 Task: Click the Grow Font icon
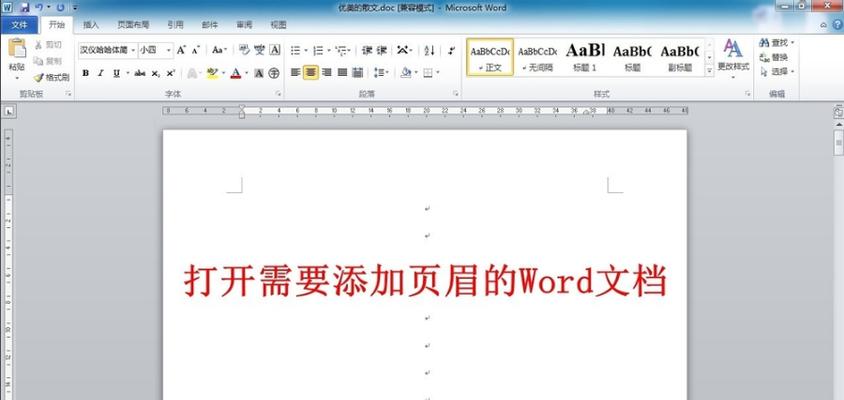click(x=181, y=50)
